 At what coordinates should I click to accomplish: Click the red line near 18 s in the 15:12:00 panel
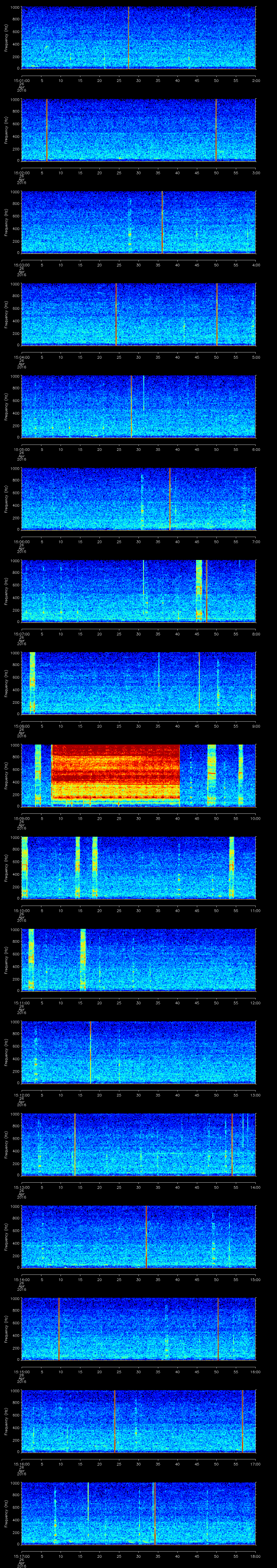[90, 1052]
